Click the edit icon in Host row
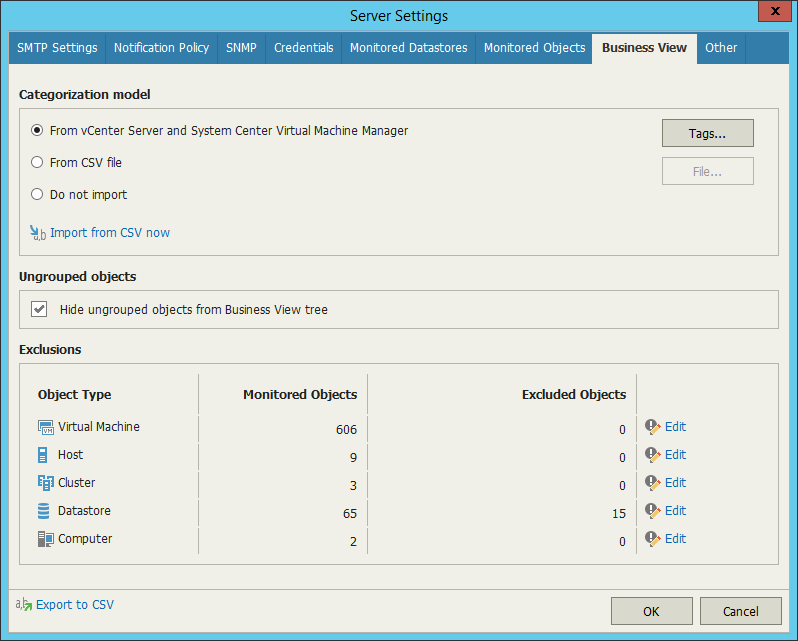Image resolution: width=798 pixels, height=641 pixels. click(652, 455)
